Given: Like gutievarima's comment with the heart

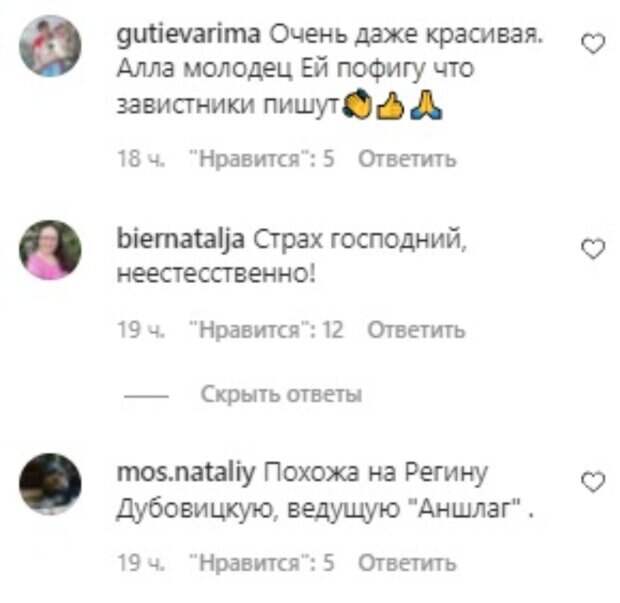Looking at the screenshot, I should pyautogui.click(x=593, y=43).
